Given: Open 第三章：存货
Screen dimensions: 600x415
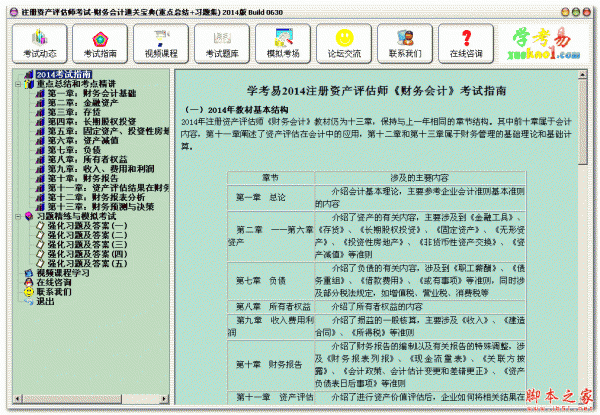Looking at the screenshot, I should 74,112.
